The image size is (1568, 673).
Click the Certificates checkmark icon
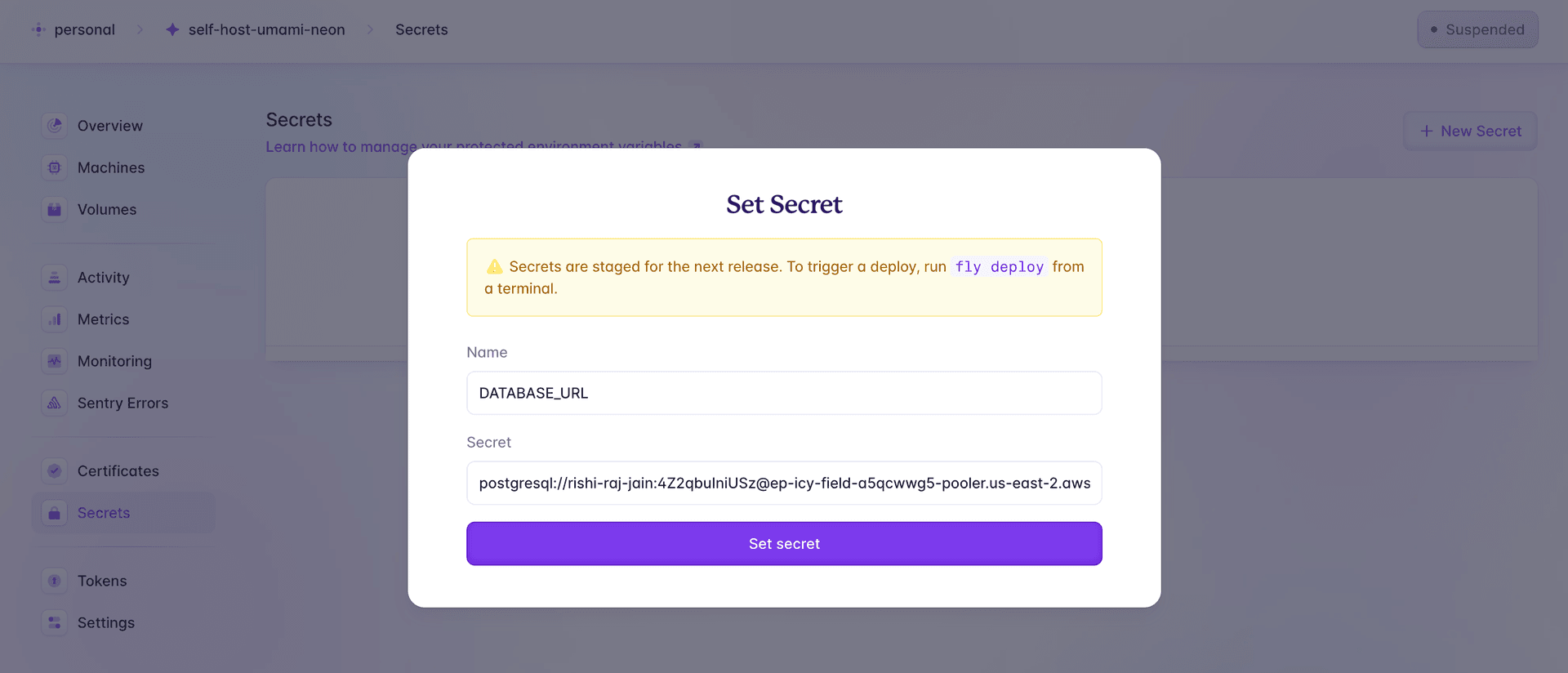click(x=55, y=471)
